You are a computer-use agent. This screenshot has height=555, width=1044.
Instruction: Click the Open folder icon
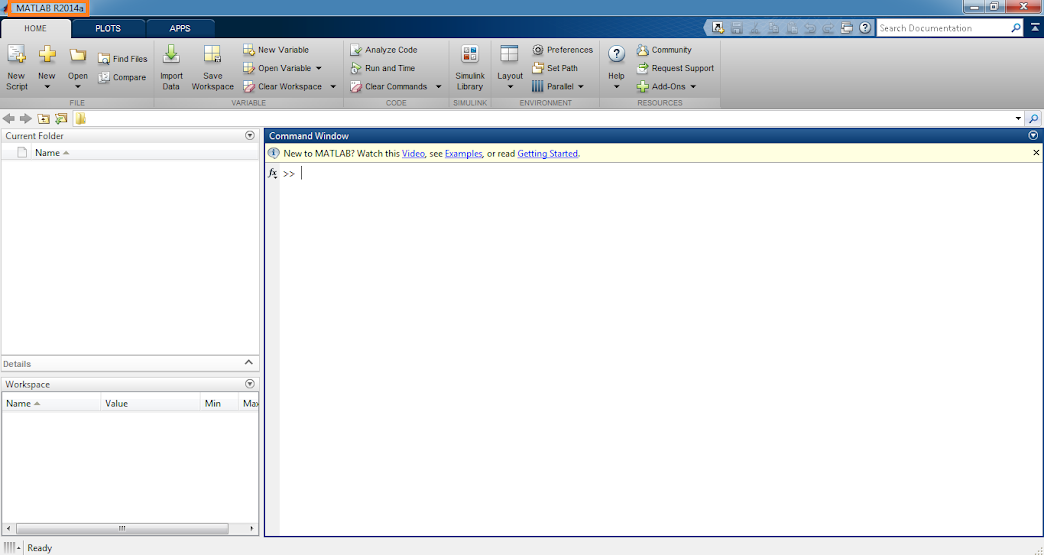click(x=78, y=55)
